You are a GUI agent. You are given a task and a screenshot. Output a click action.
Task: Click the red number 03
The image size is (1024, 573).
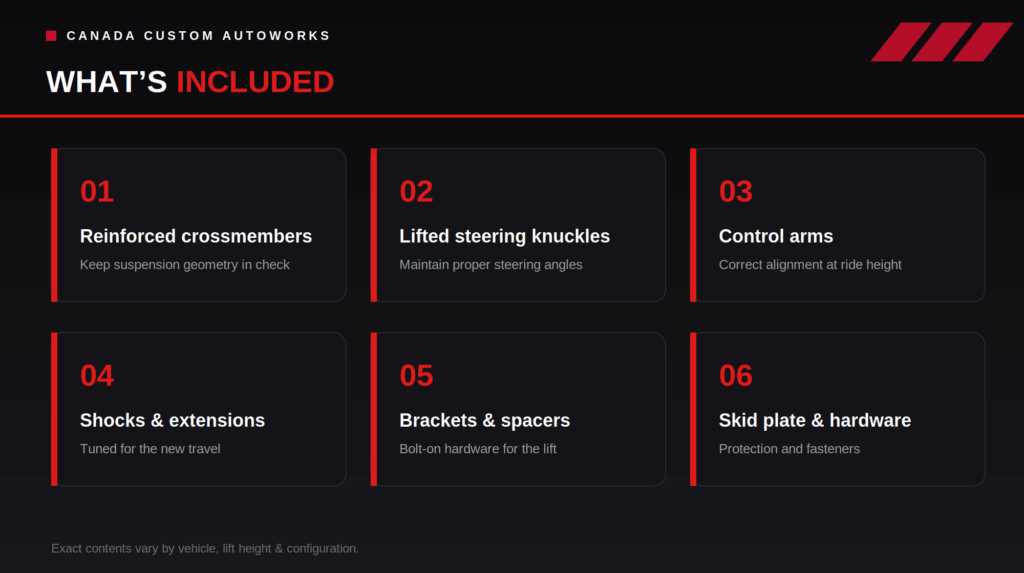tap(735, 191)
